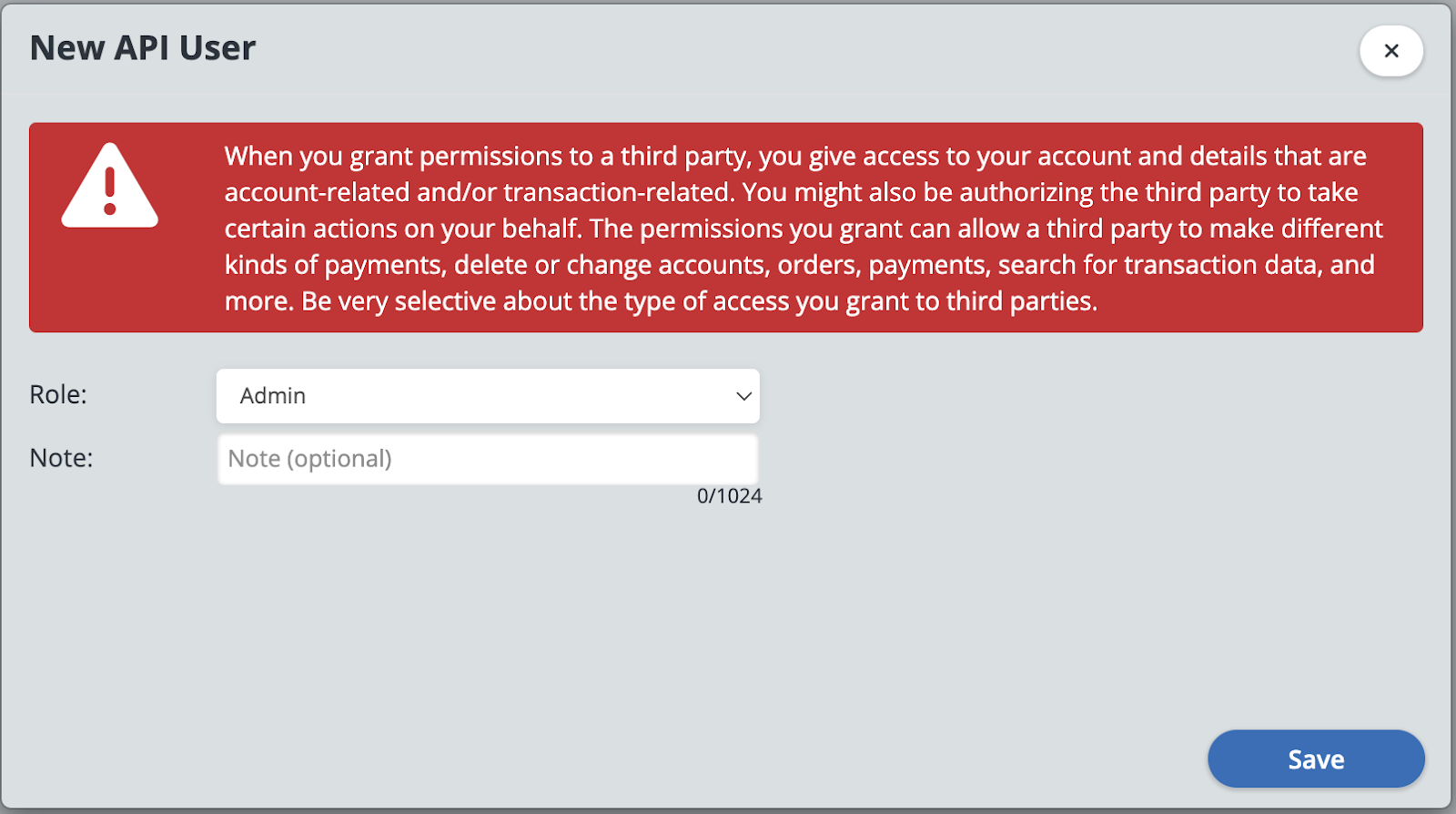This screenshot has width=1456, height=814.
Task: Save the new API user
Action: [1315, 758]
